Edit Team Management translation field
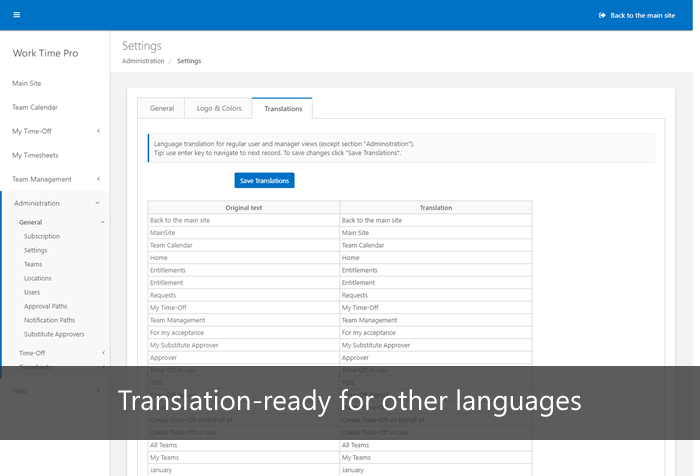700x476 pixels. coord(436,320)
